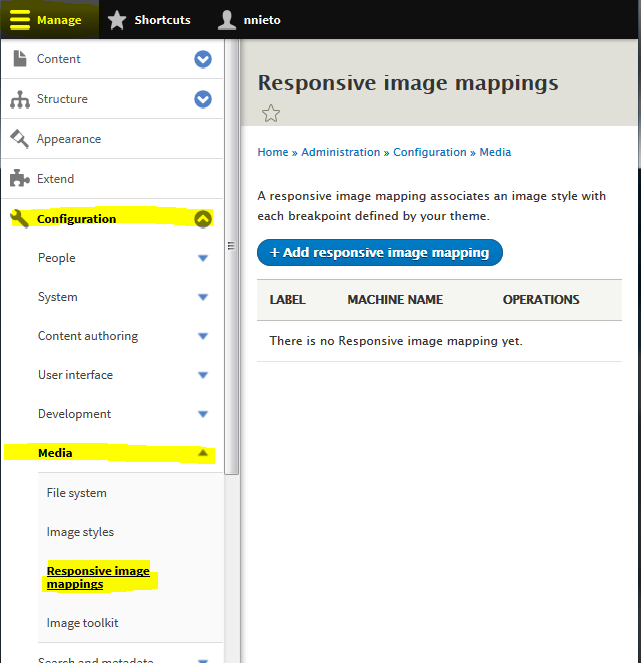Click the Content page icon
This screenshot has width=641, height=663.
[x=19, y=59]
